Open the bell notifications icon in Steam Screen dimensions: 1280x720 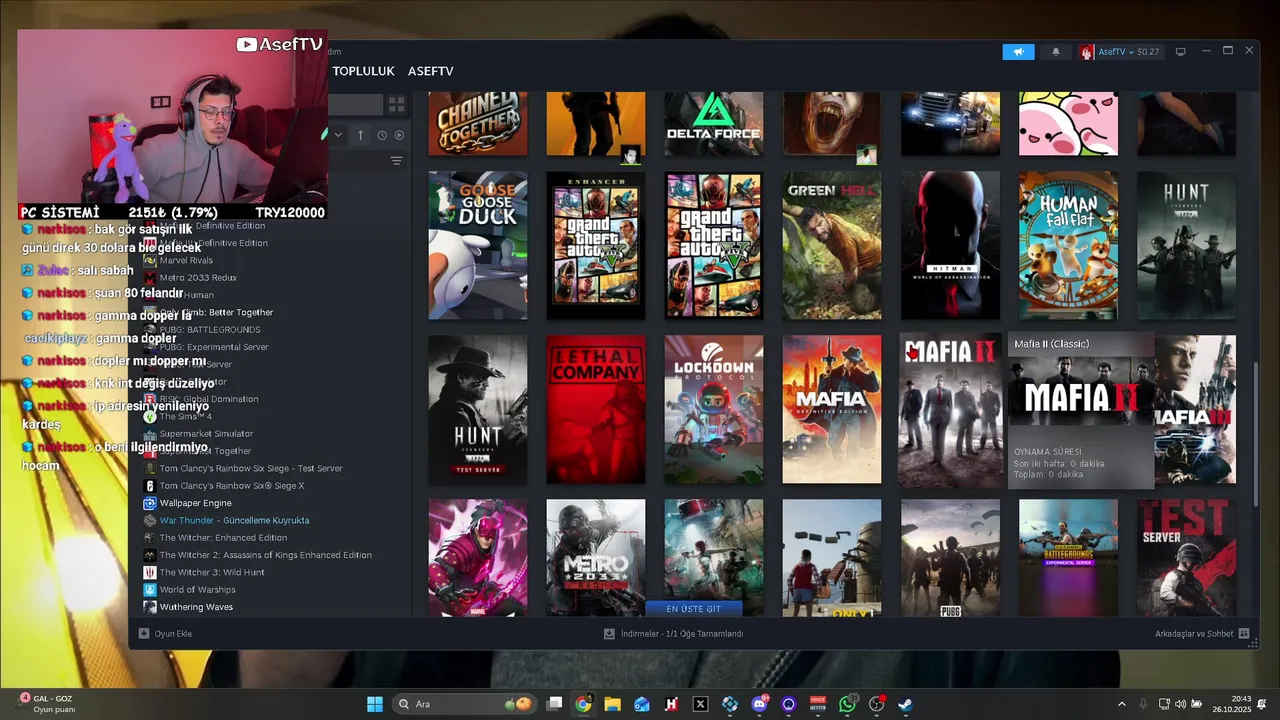(1055, 52)
